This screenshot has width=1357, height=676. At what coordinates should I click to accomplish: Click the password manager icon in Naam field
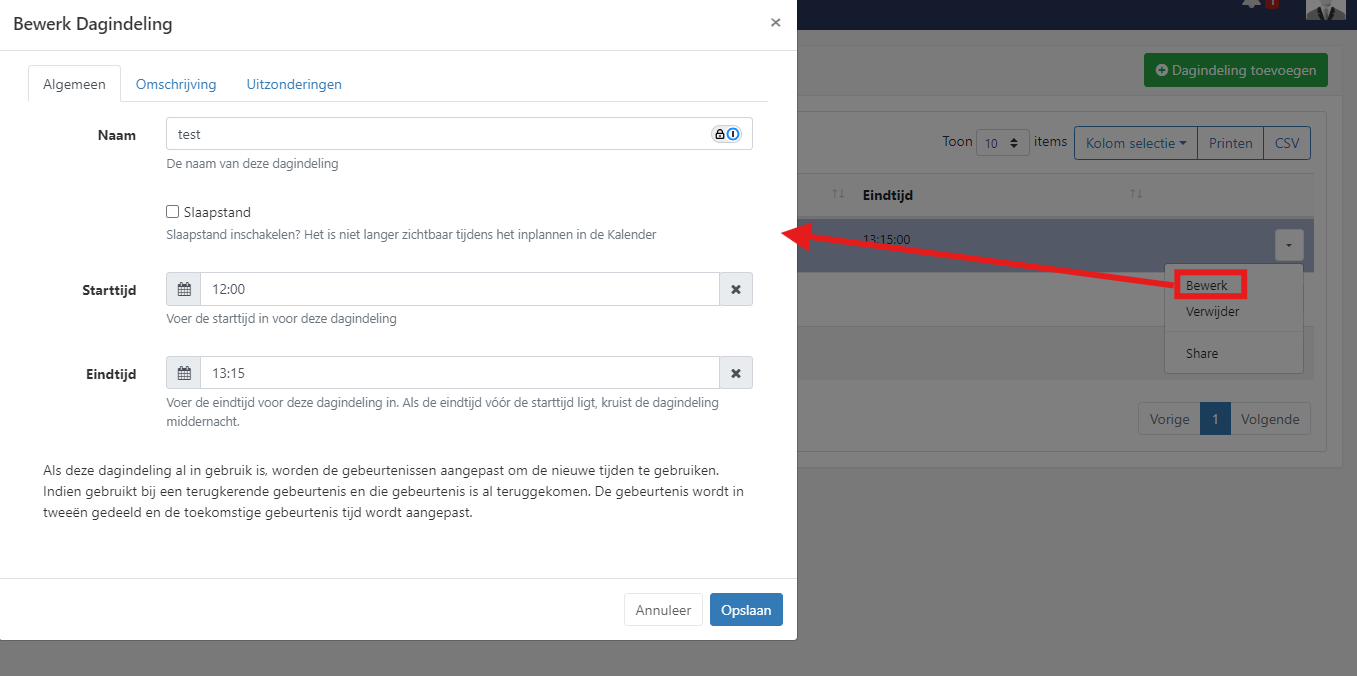(x=726, y=134)
